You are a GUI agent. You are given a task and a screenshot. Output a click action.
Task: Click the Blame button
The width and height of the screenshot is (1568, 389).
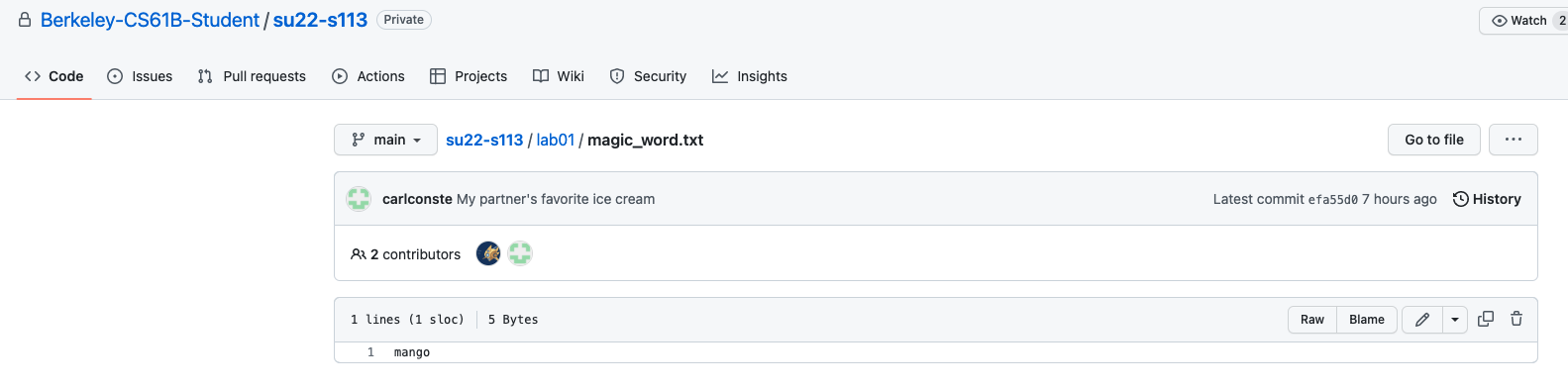click(1367, 320)
